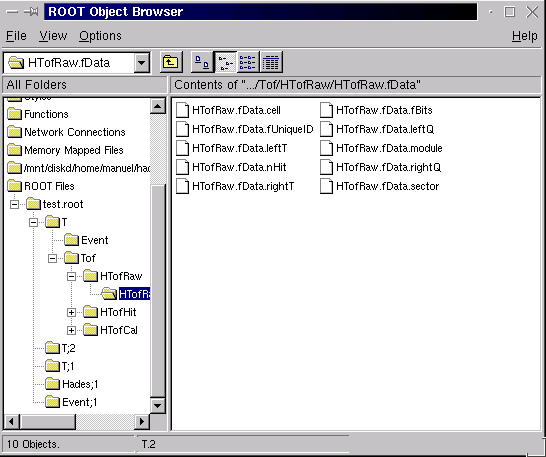Select the Network Connections folder
This screenshot has height=457, width=546.
(x=66, y=132)
